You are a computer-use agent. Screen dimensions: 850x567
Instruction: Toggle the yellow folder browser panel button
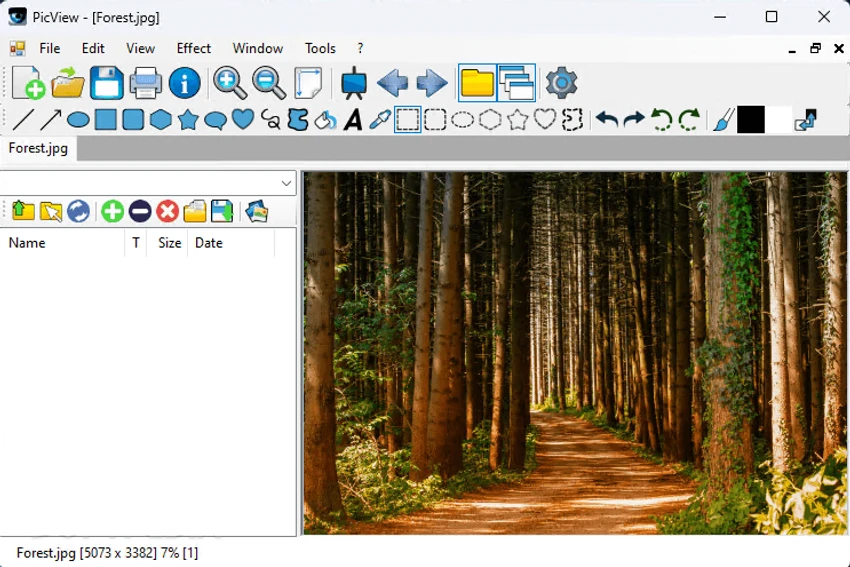pyautogui.click(x=477, y=83)
